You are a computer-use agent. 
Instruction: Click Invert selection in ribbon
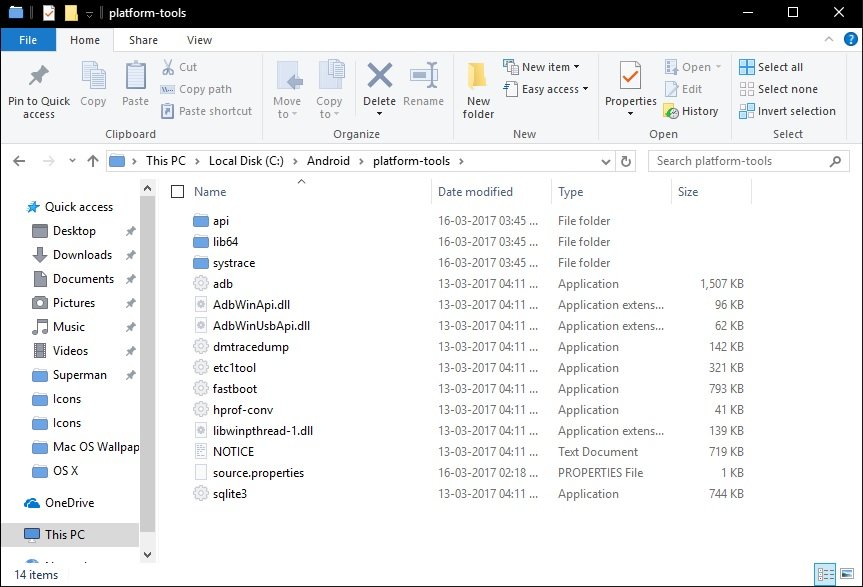tap(787, 111)
